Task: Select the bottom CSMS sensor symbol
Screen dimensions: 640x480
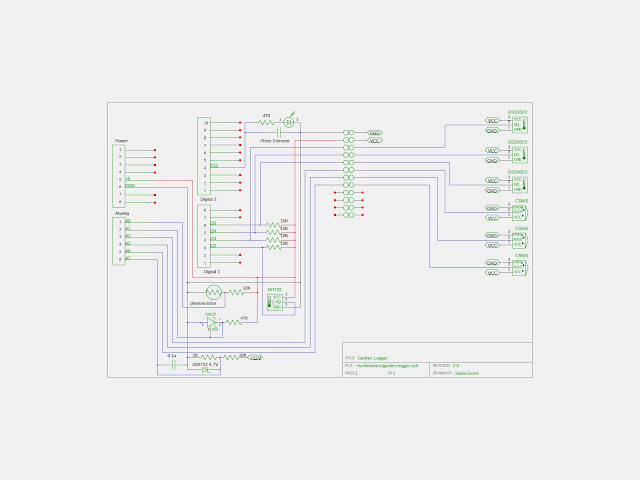Action: pyautogui.click(x=520, y=267)
